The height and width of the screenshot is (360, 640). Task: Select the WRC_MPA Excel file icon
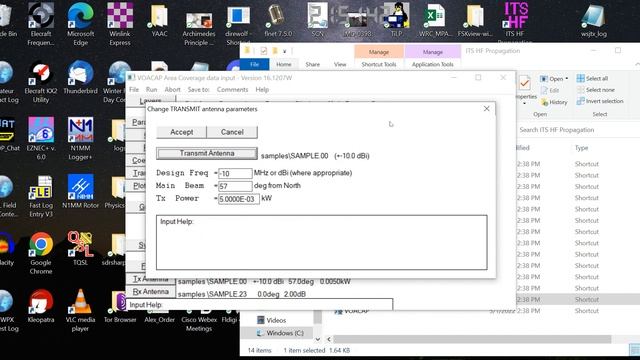coord(435,20)
